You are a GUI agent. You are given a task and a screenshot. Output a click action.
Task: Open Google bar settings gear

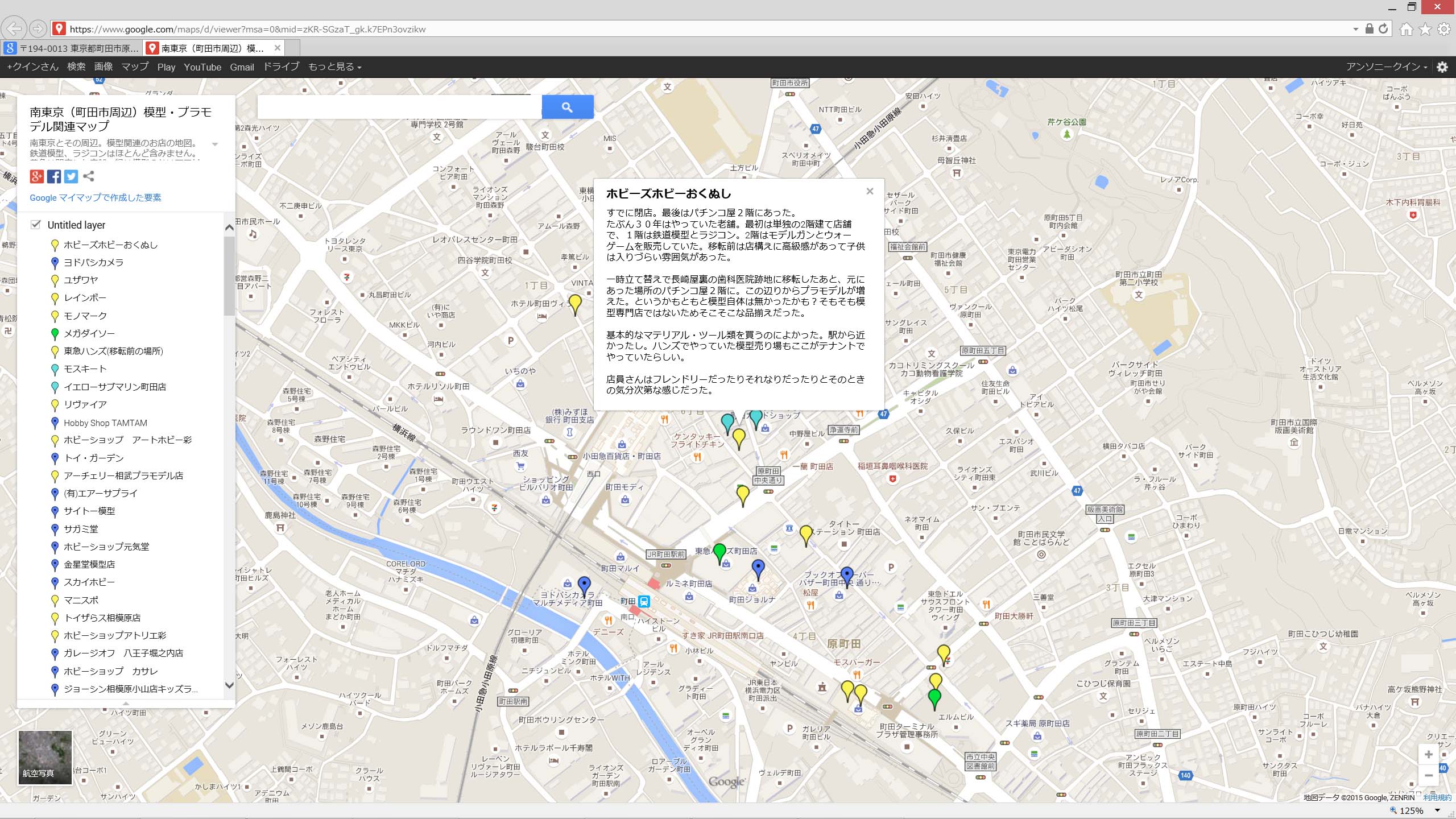pyautogui.click(x=1442, y=67)
